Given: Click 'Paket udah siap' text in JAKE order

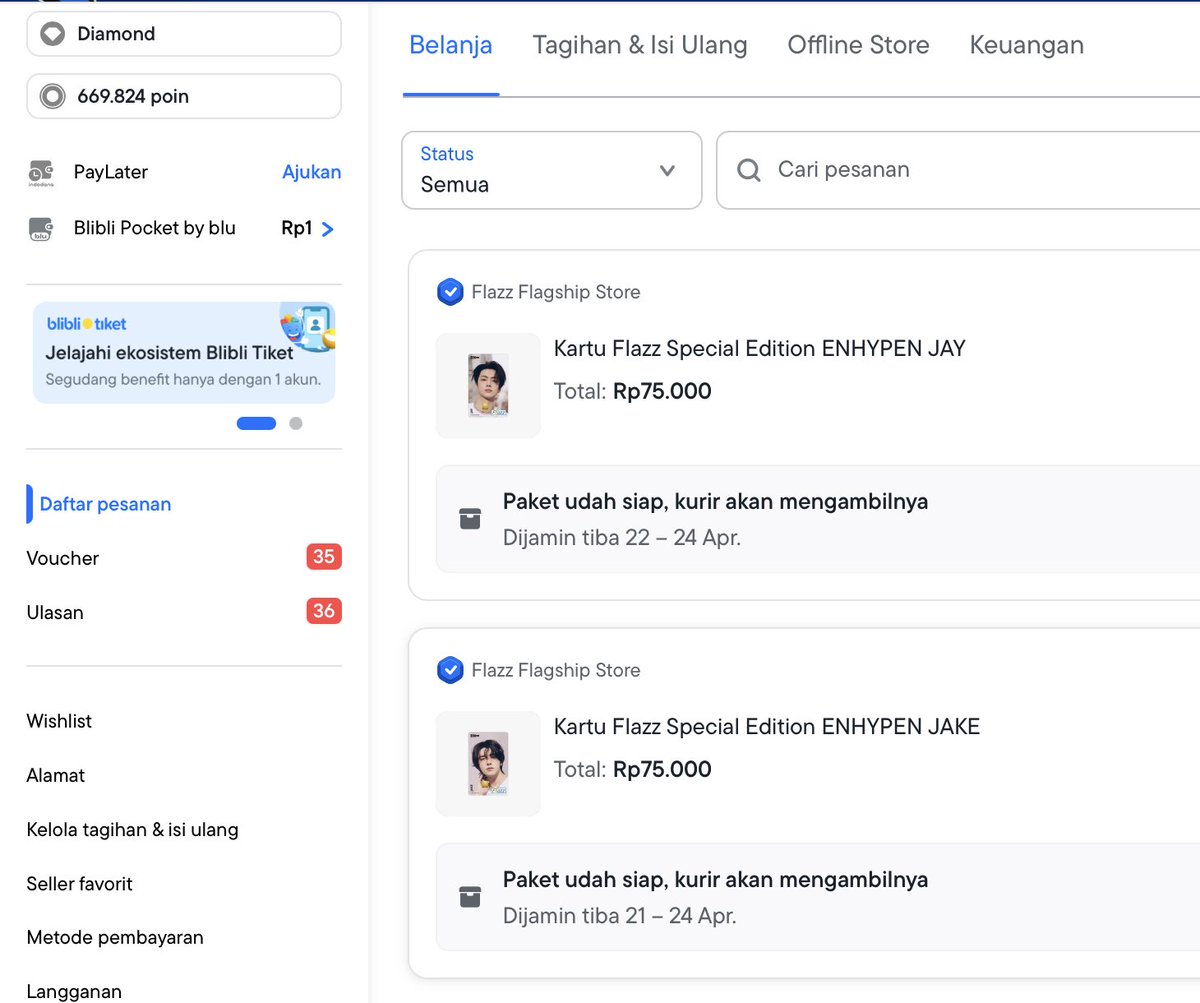Looking at the screenshot, I should pyautogui.click(x=716, y=879).
